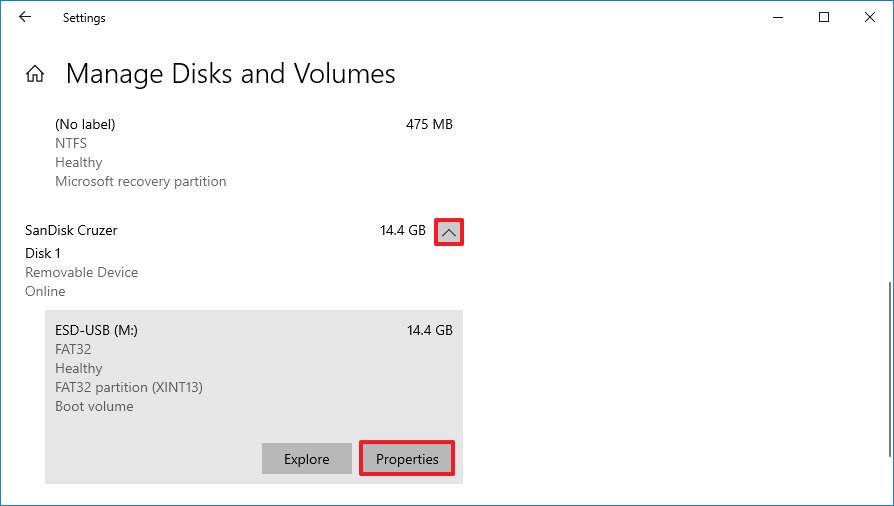Viewport: 894px width, 506px height.
Task: Collapse the SanDisk Cruzer disk chevron
Action: (449, 232)
